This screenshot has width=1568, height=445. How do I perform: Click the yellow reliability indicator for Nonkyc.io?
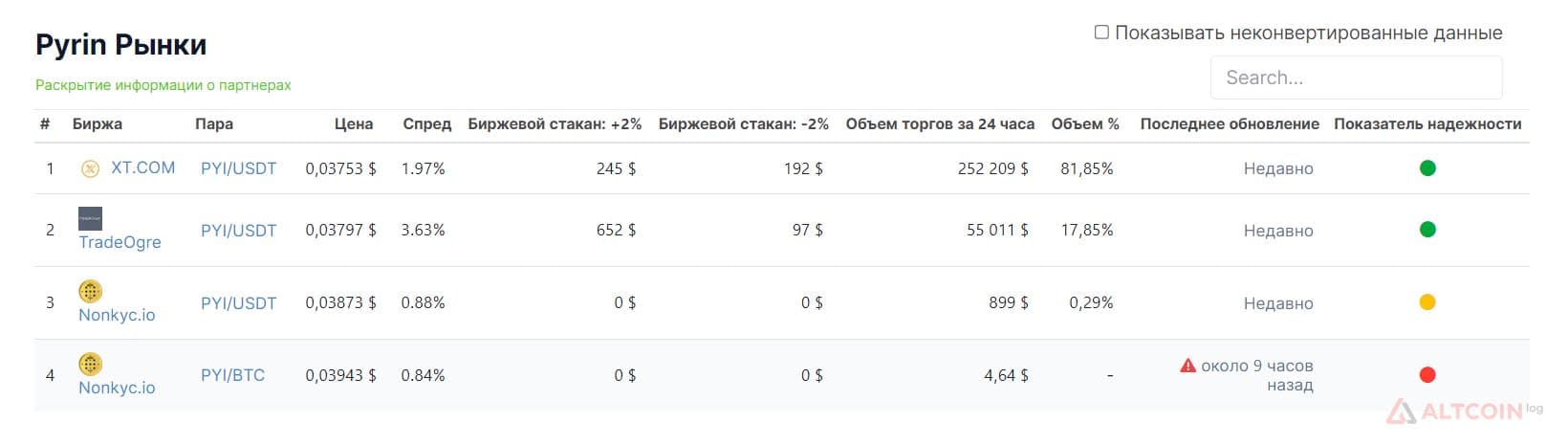(1427, 302)
